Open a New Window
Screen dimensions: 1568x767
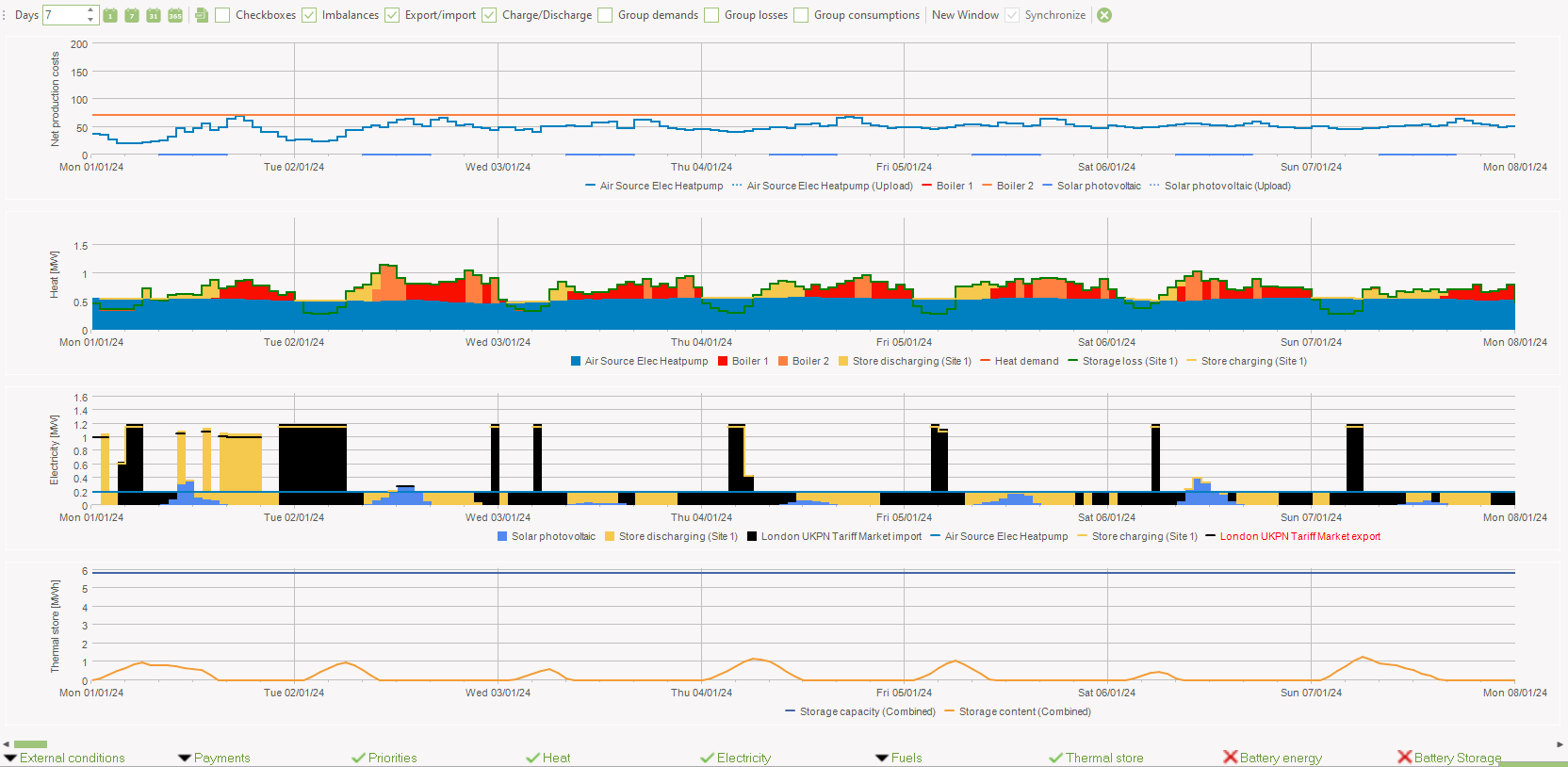pyautogui.click(x=965, y=15)
